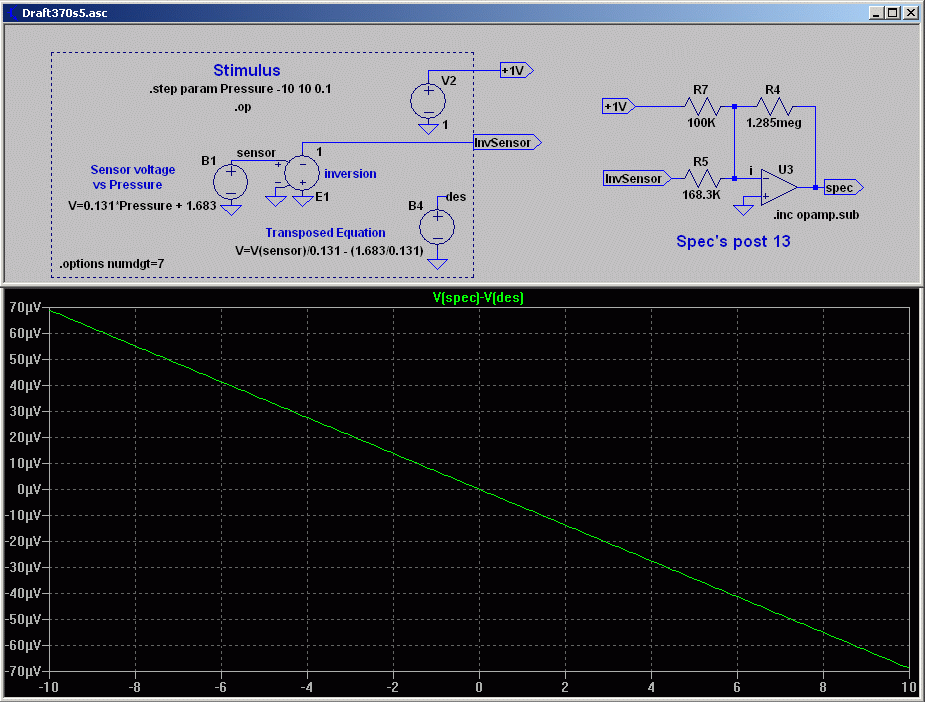Click the Spec's post 13 comment

(733, 241)
